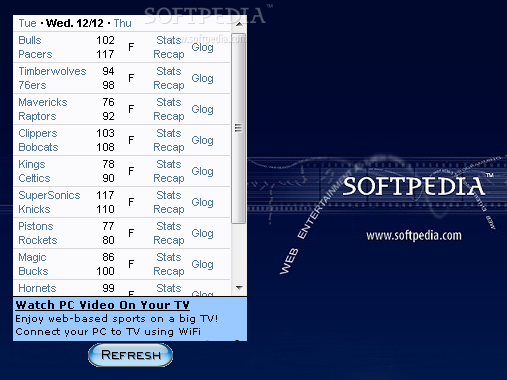This screenshot has height=380, width=507.
Task: Select the Bobcats score 108
Action: pyautogui.click(x=105, y=147)
